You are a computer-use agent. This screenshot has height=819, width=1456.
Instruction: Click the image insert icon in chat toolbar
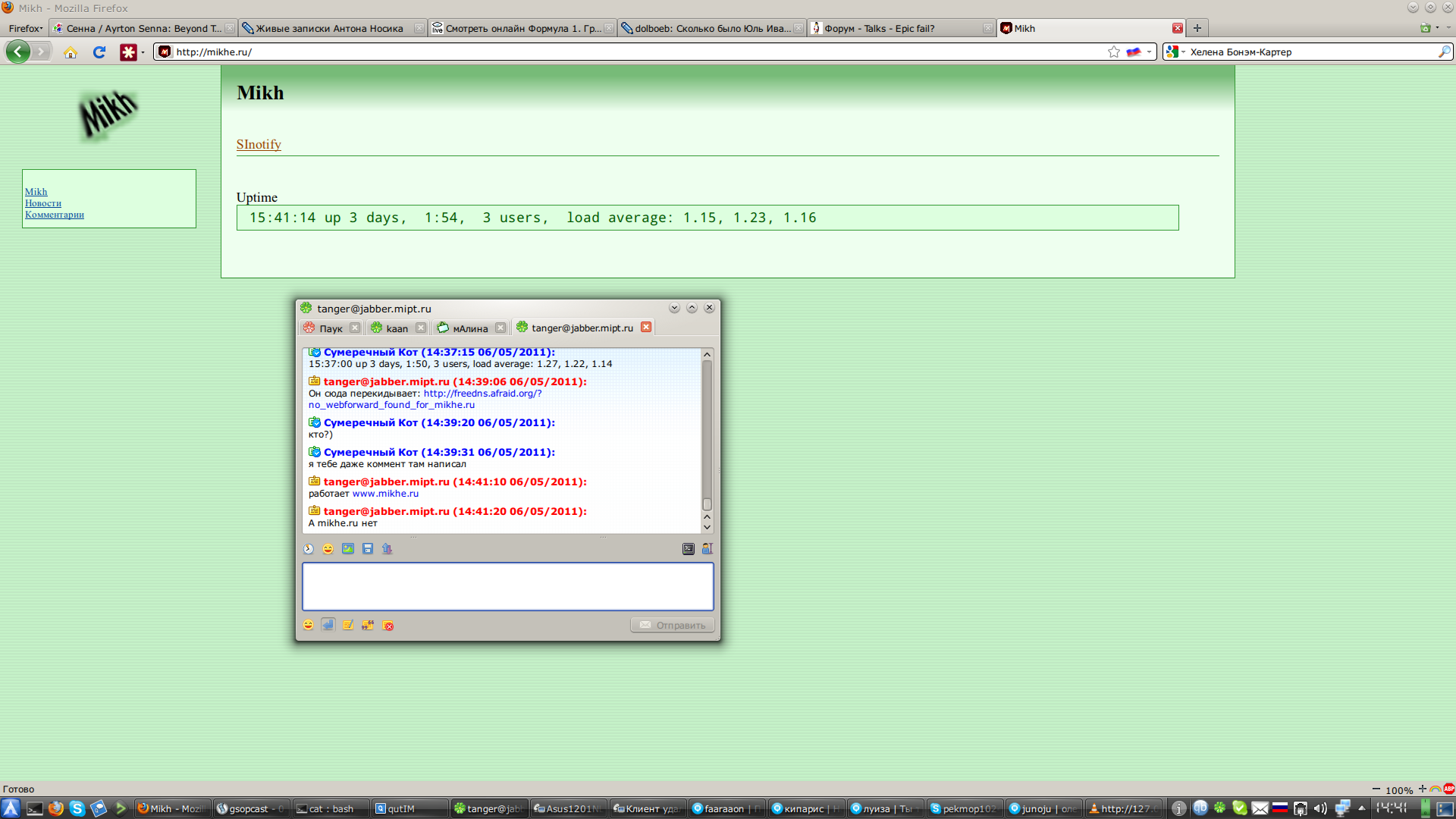coord(348,549)
